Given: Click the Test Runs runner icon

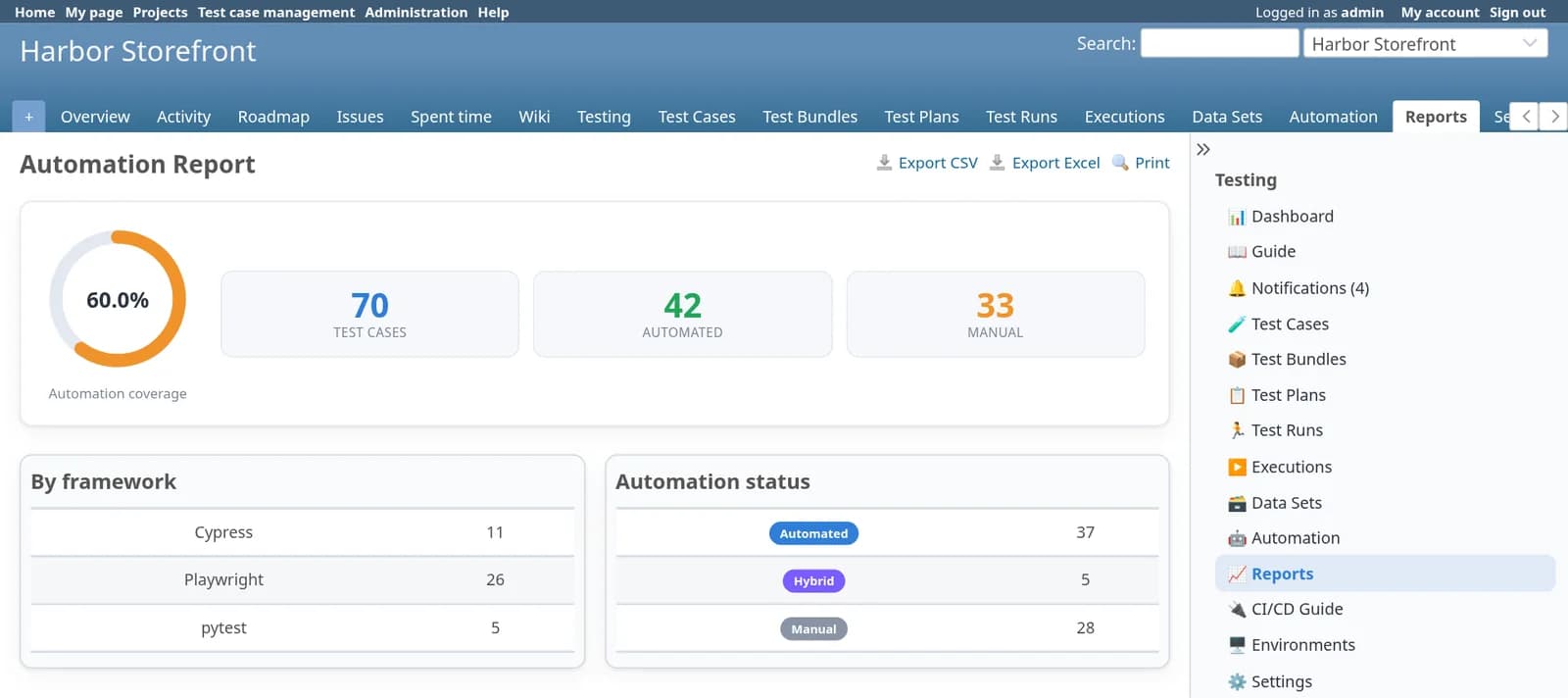Looking at the screenshot, I should (1237, 430).
